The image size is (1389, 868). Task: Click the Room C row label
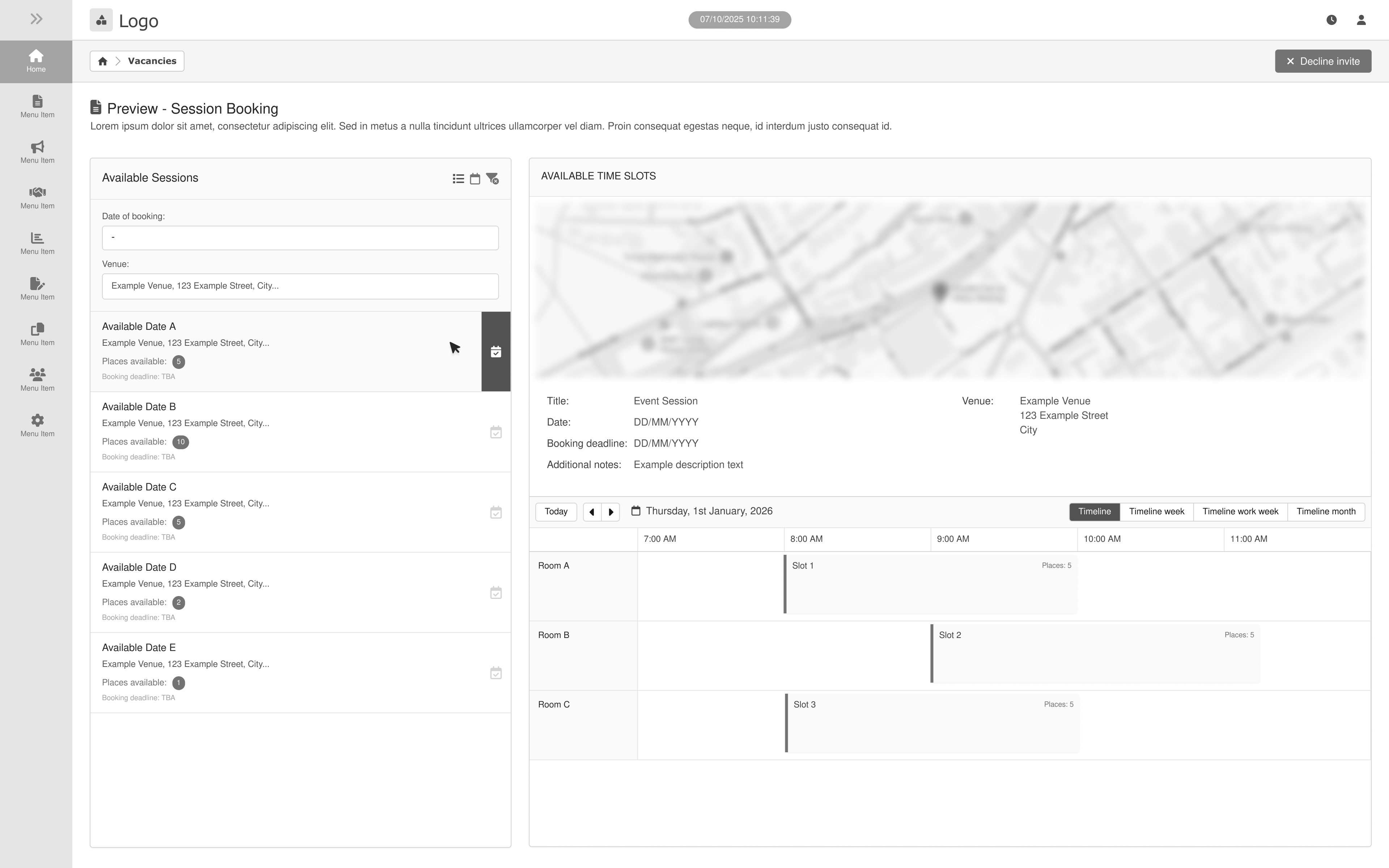(x=583, y=725)
